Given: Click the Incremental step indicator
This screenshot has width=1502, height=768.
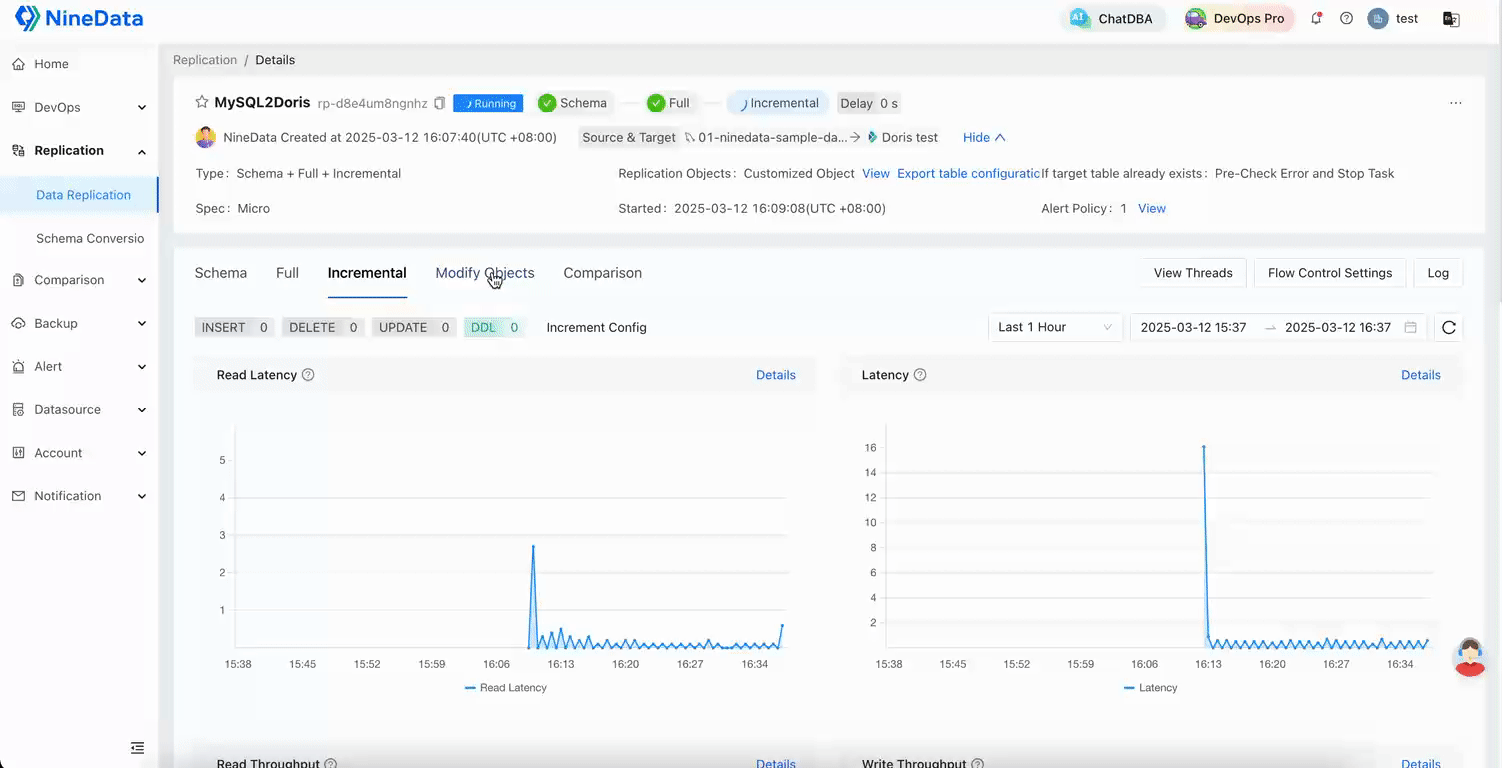Looking at the screenshot, I should [x=776, y=103].
